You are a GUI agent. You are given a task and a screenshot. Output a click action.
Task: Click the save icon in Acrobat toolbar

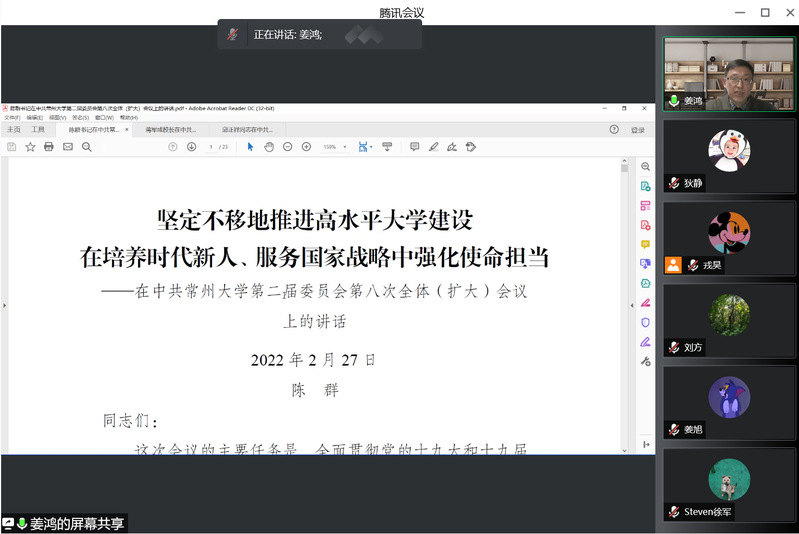click(x=11, y=147)
